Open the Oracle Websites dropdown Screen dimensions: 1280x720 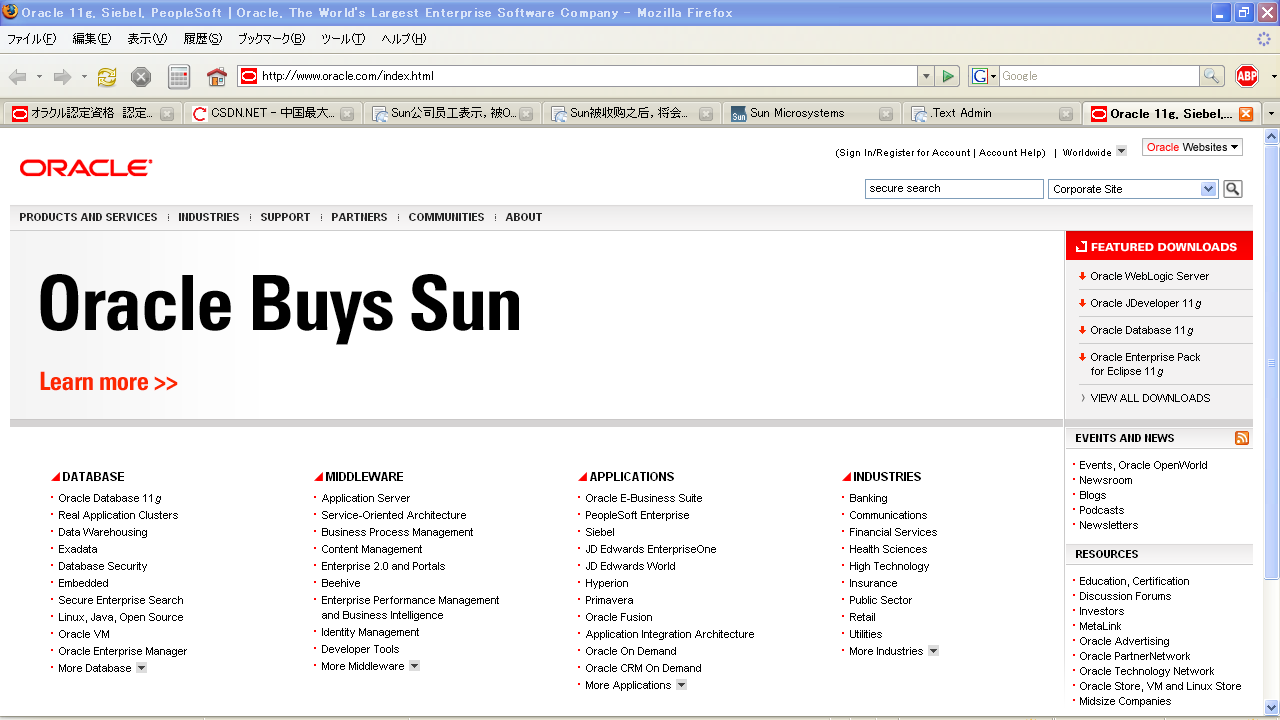click(1192, 147)
